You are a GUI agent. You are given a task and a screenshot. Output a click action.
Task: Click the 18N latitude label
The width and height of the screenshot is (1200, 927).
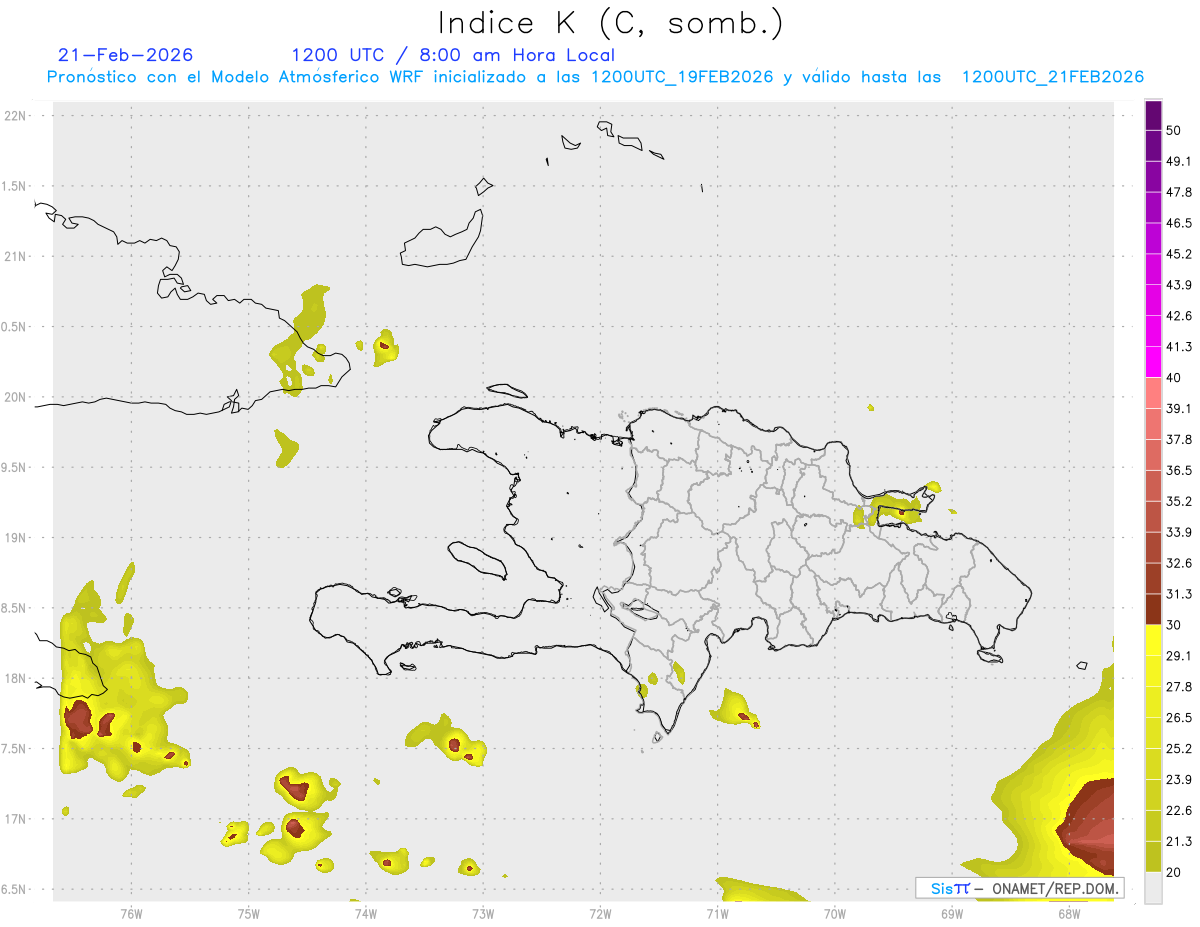(x=16, y=679)
